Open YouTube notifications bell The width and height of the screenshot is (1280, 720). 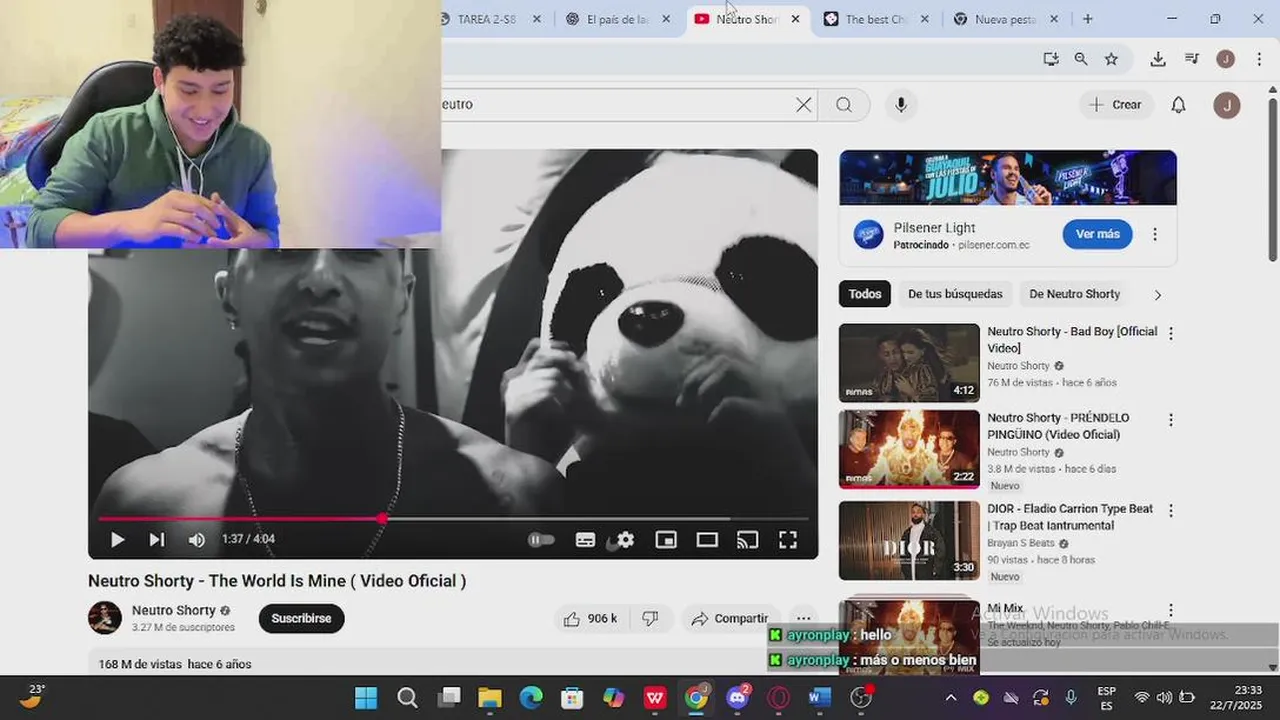(1178, 104)
